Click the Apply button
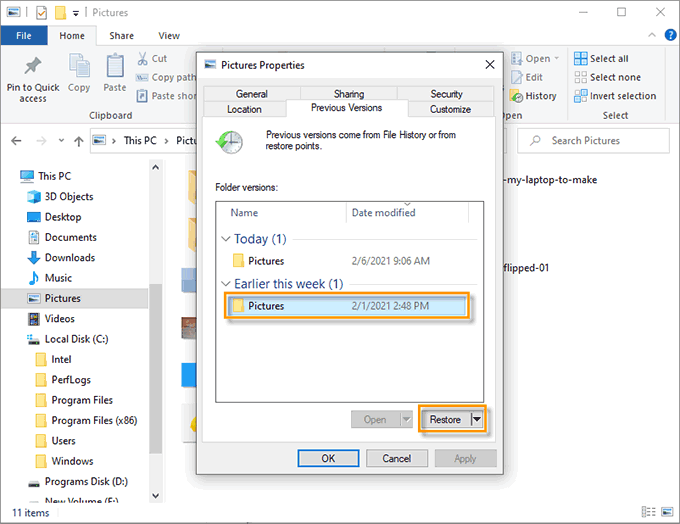The width and height of the screenshot is (680, 524). point(465,458)
